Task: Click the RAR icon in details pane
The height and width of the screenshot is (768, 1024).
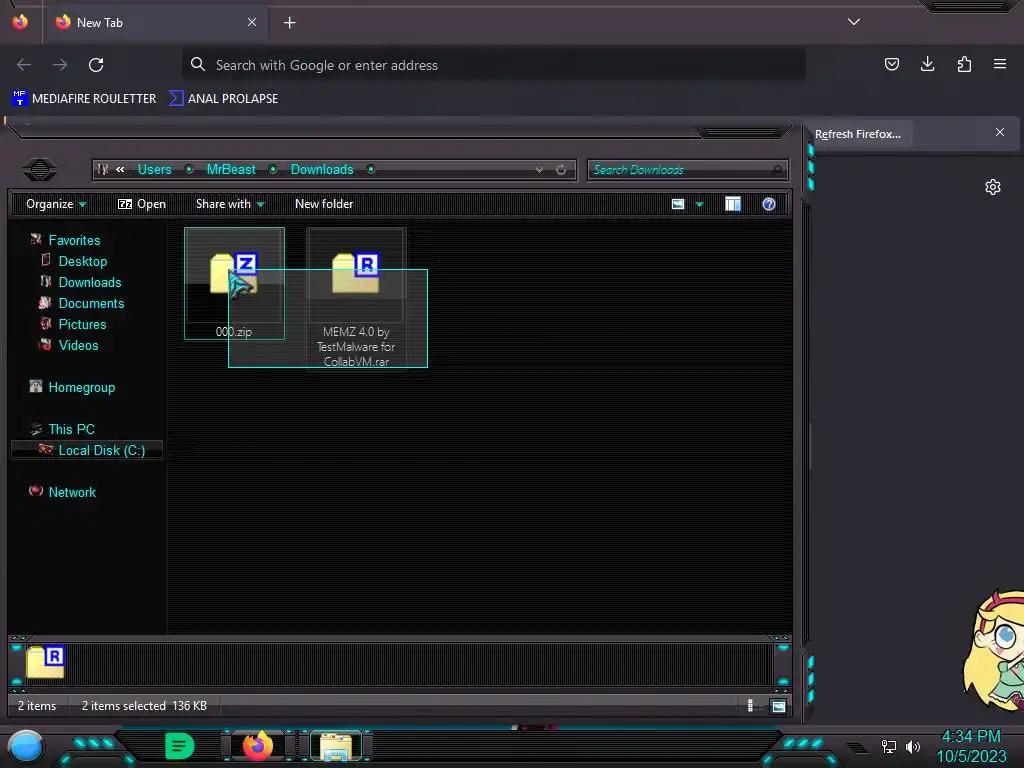Action: 46,662
